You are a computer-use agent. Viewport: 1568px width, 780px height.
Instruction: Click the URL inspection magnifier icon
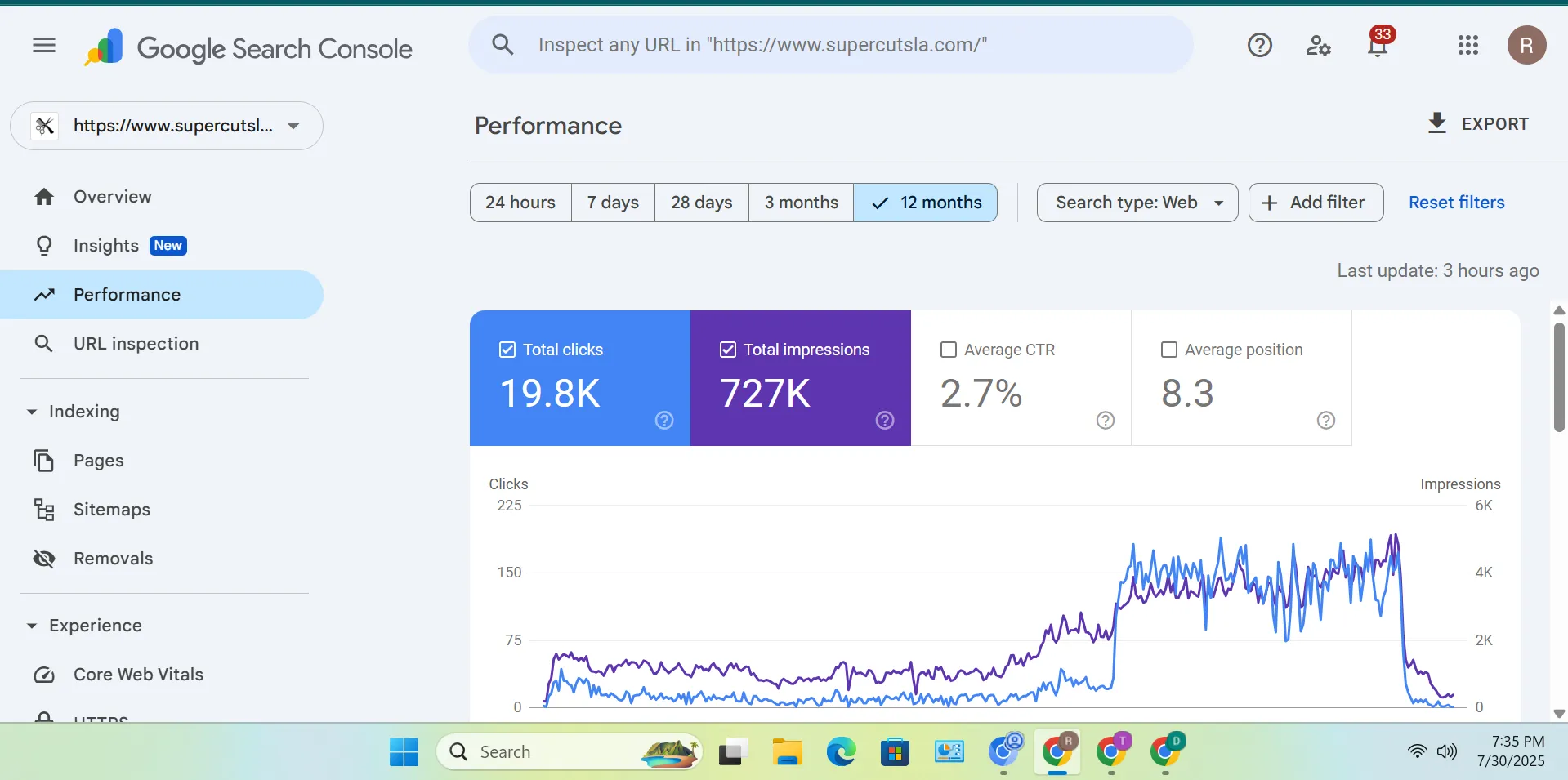(44, 344)
